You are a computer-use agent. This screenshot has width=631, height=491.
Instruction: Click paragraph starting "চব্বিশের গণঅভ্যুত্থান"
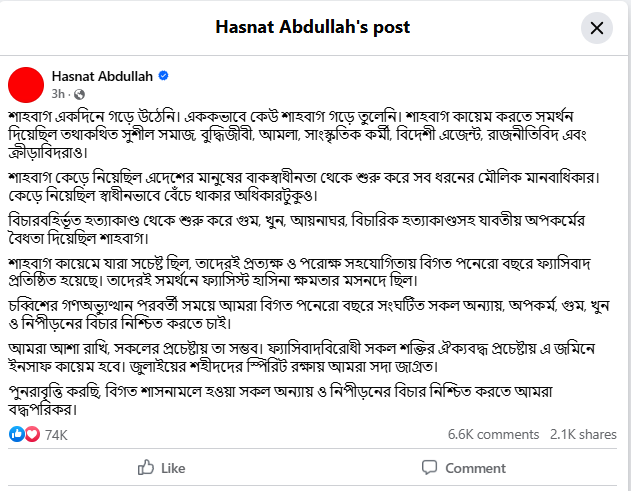(309, 314)
